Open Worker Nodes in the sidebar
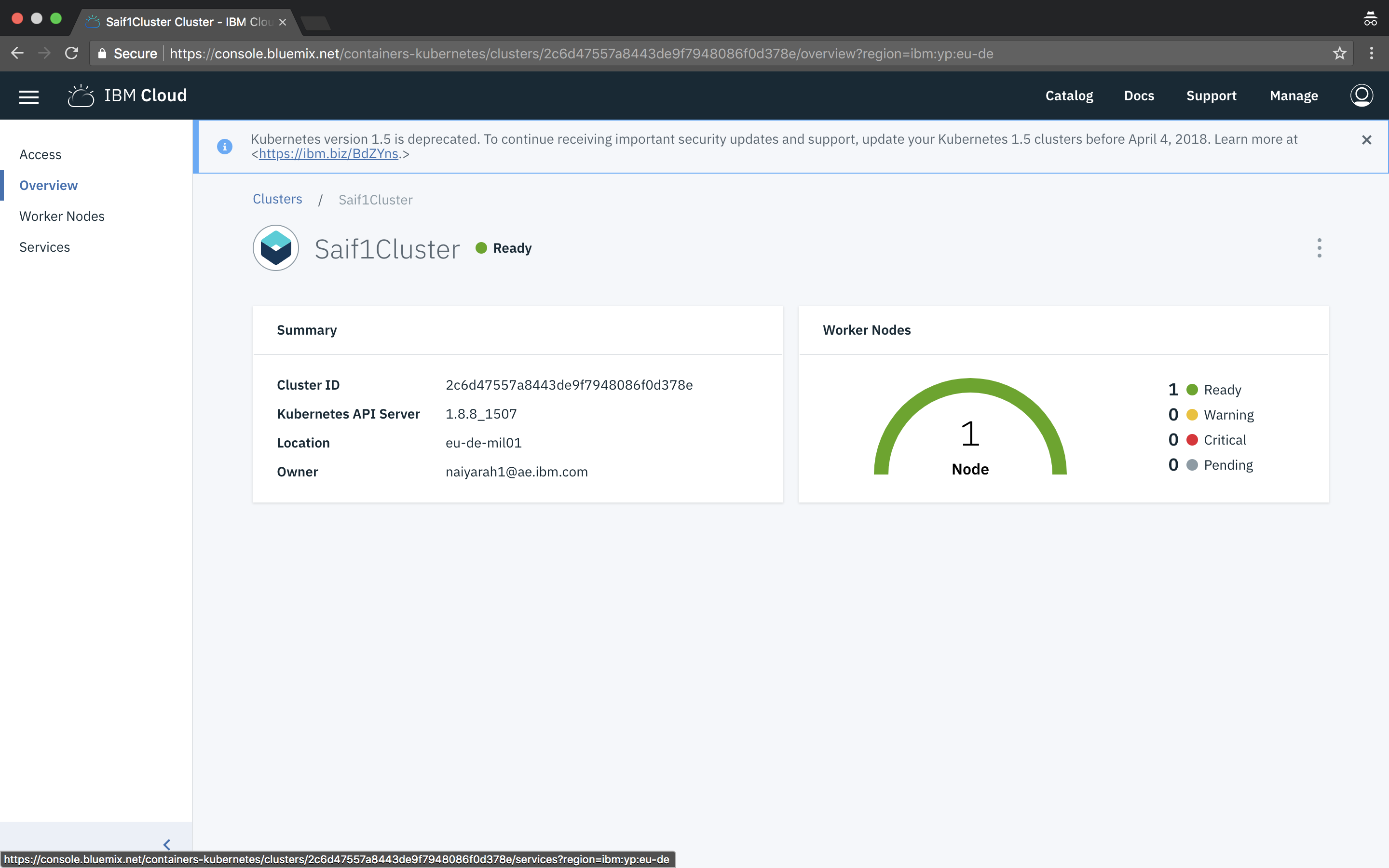 [x=62, y=217]
